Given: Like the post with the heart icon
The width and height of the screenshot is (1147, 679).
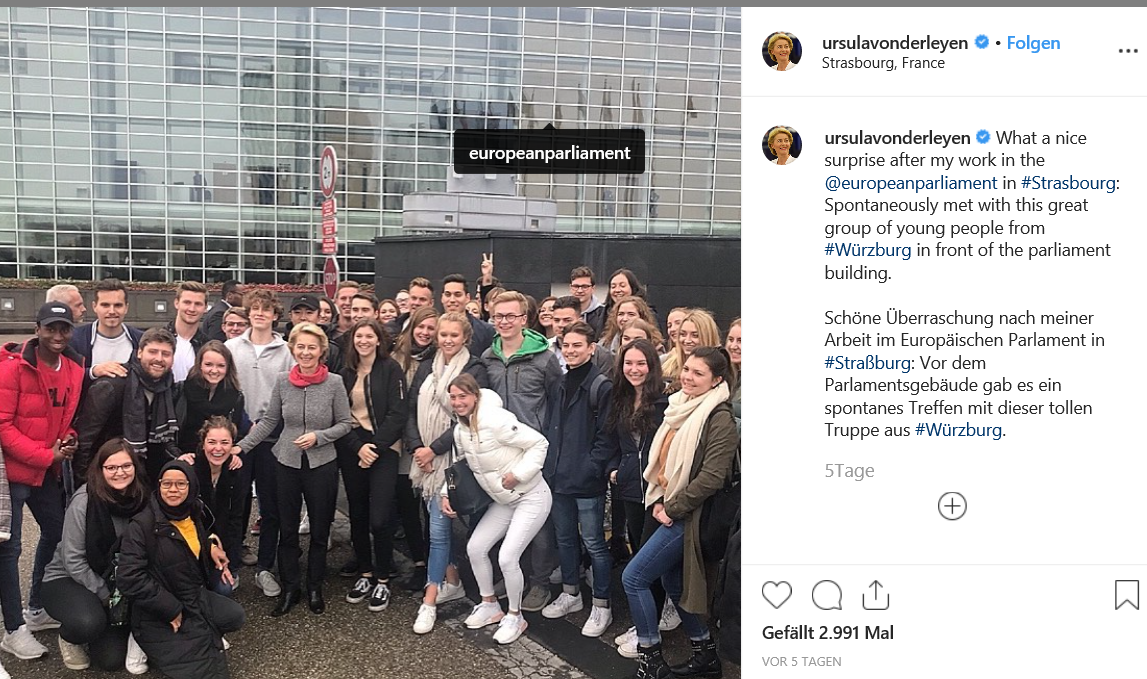Looking at the screenshot, I should [x=776, y=595].
